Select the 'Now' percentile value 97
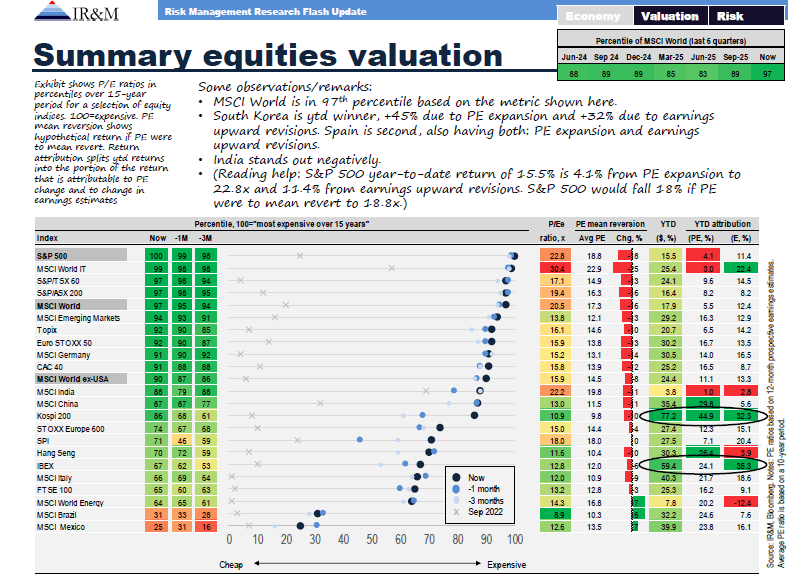Image resolution: width=788 pixels, height=575 pixels. [767, 73]
